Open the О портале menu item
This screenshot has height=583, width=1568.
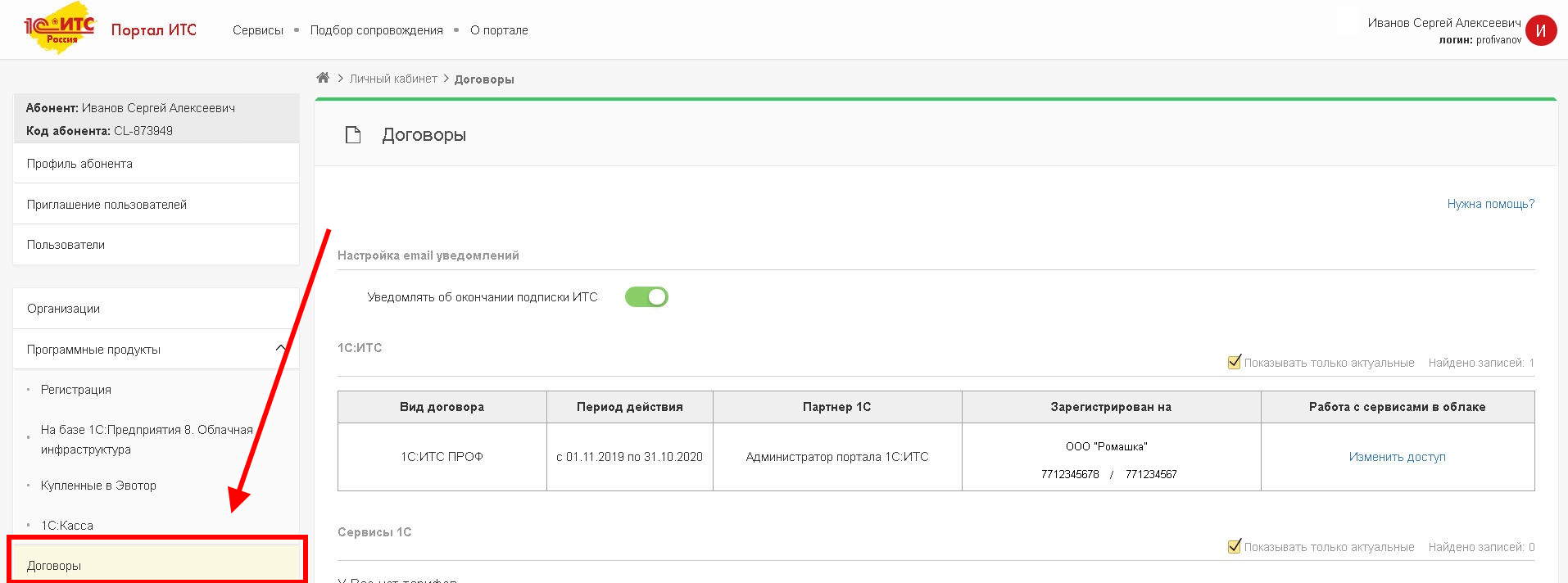pyautogui.click(x=499, y=30)
